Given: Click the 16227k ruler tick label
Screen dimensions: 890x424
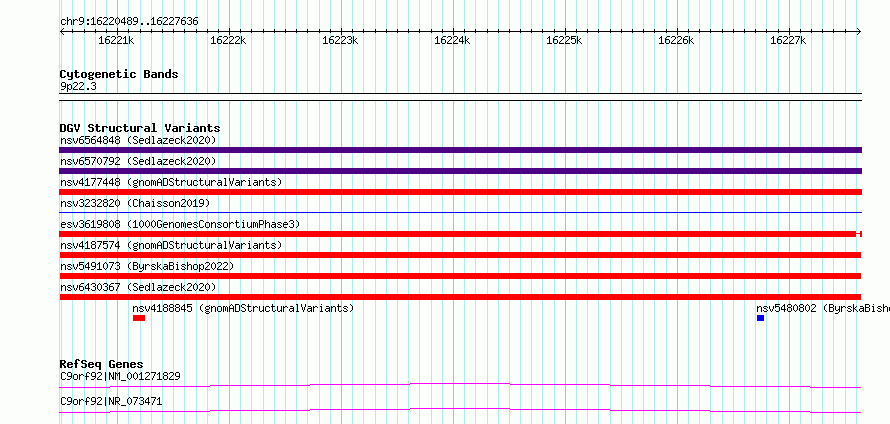Looking at the screenshot, I should click(x=788, y=40).
